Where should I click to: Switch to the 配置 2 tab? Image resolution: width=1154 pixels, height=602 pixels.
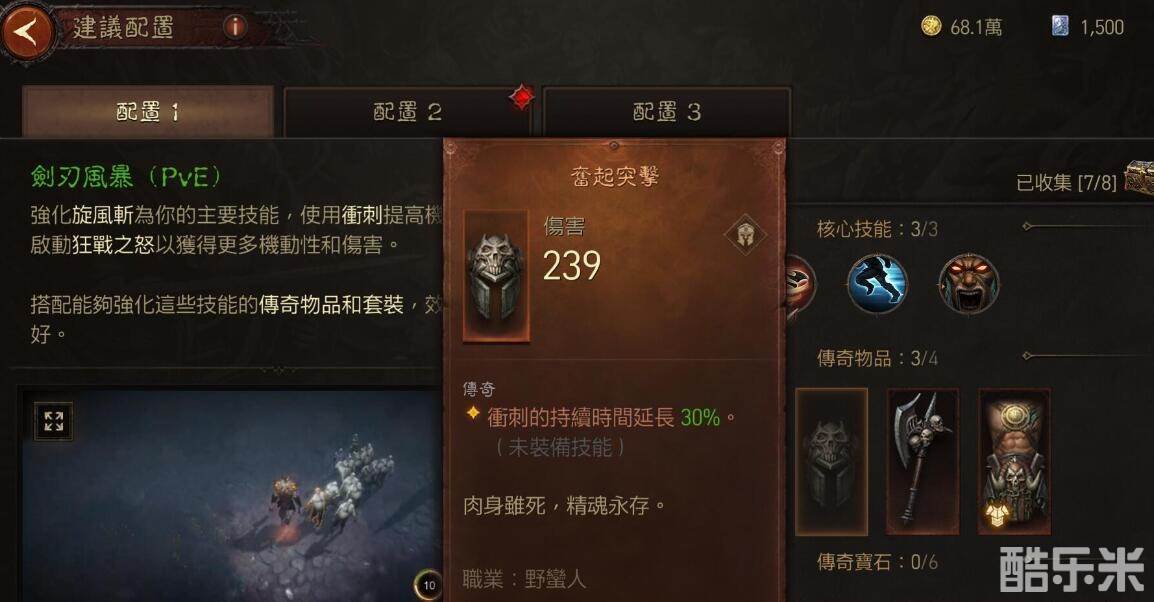[x=408, y=112]
